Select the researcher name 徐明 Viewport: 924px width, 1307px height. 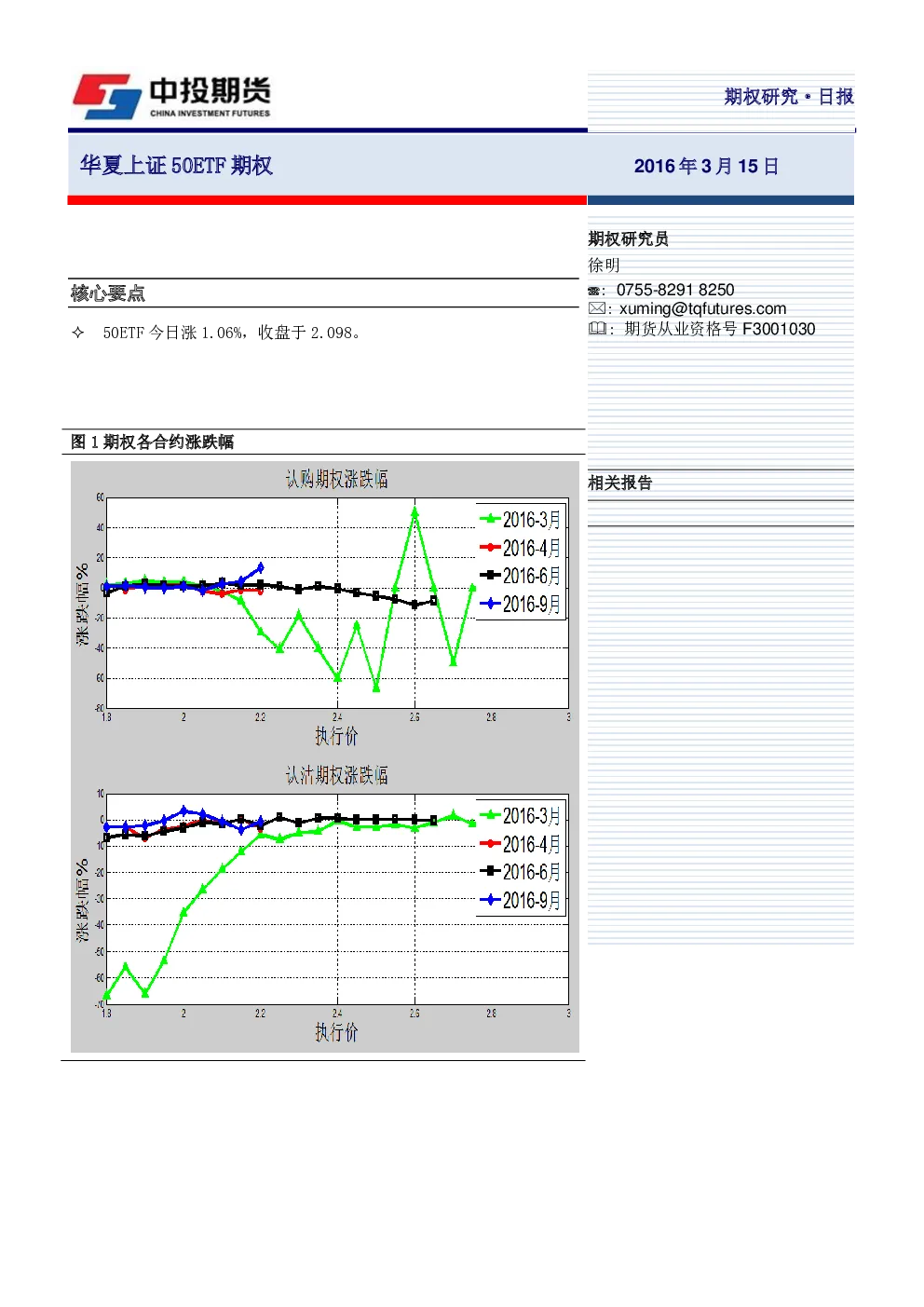[x=604, y=265]
